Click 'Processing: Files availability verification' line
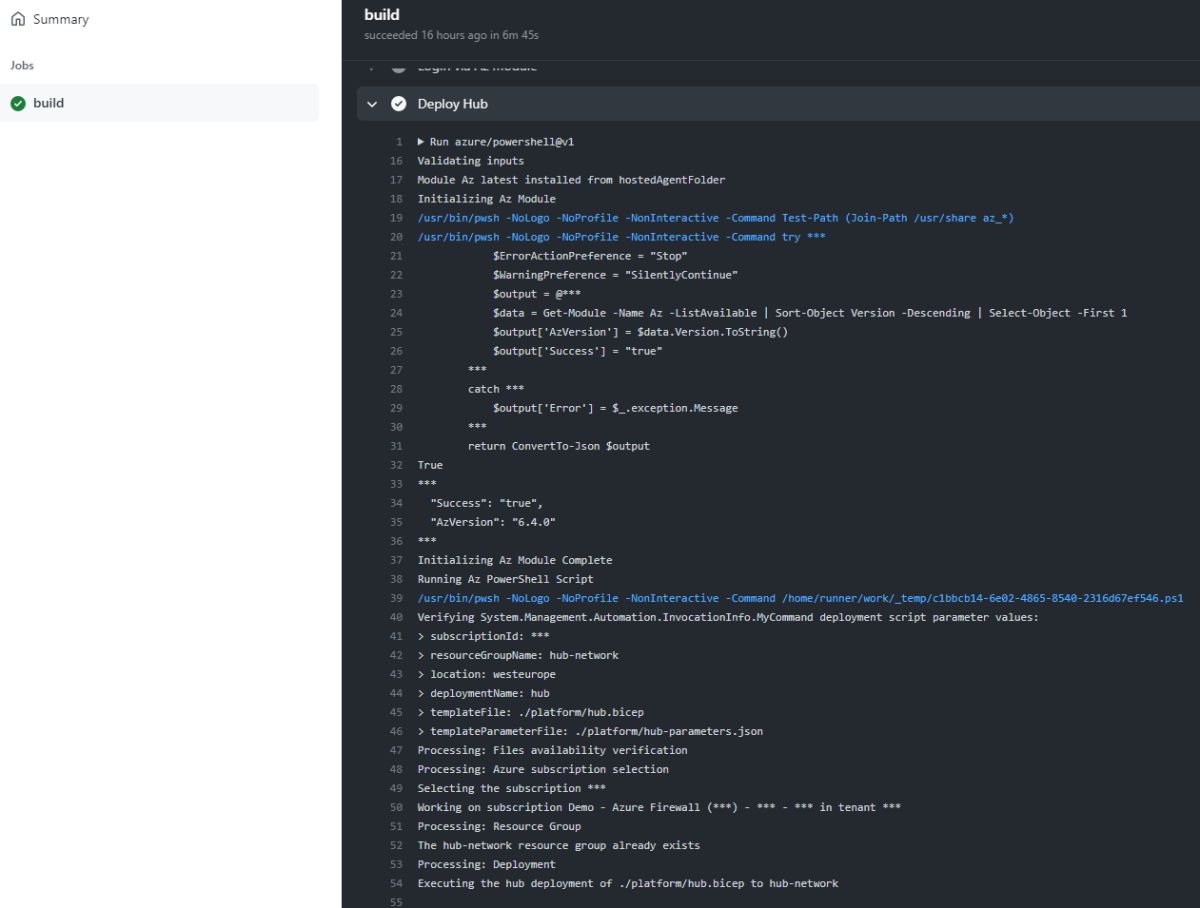The width and height of the screenshot is (1200, 908). coord(552,750)
